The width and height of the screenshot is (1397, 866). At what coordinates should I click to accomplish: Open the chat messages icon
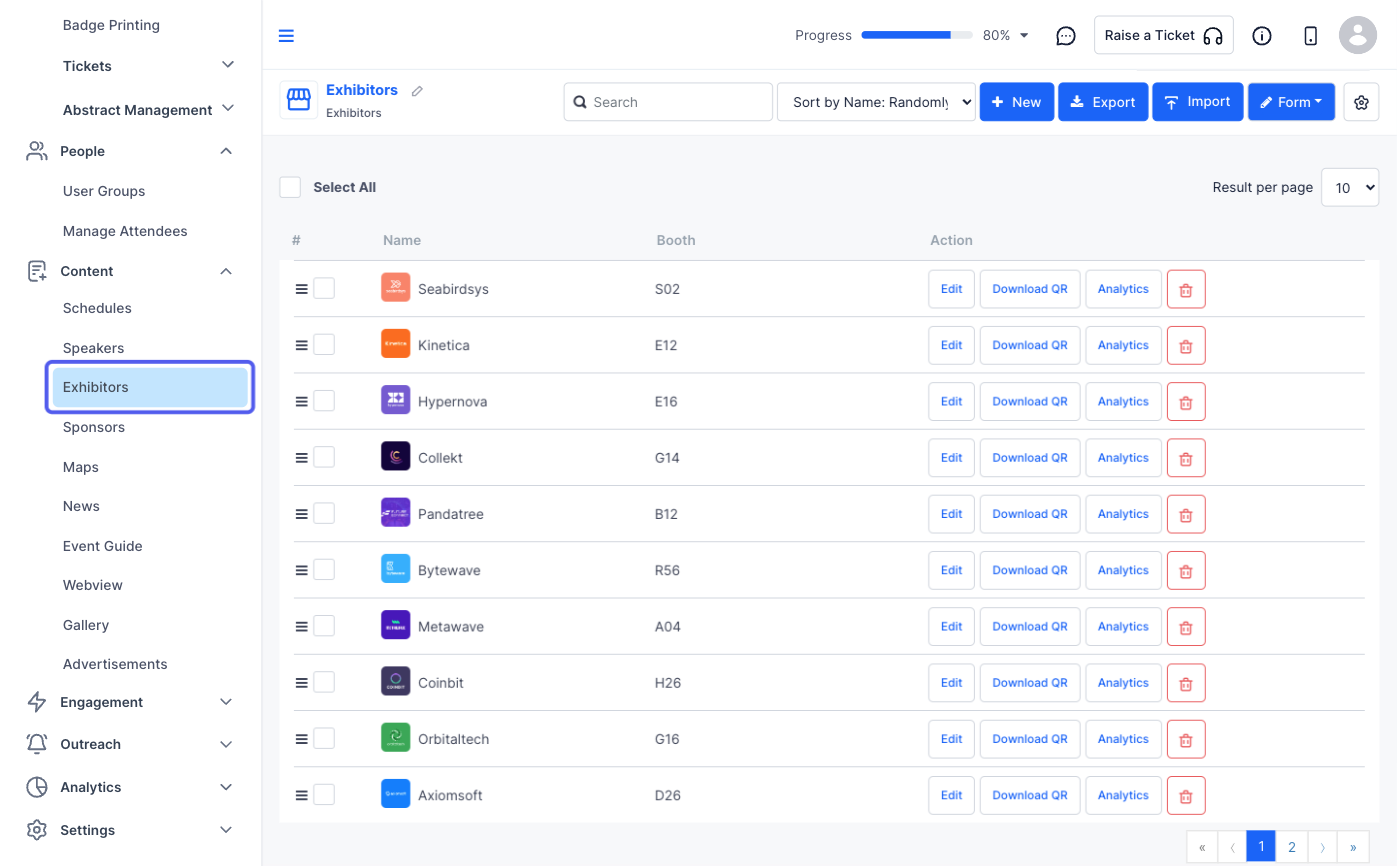[1066, 36]
